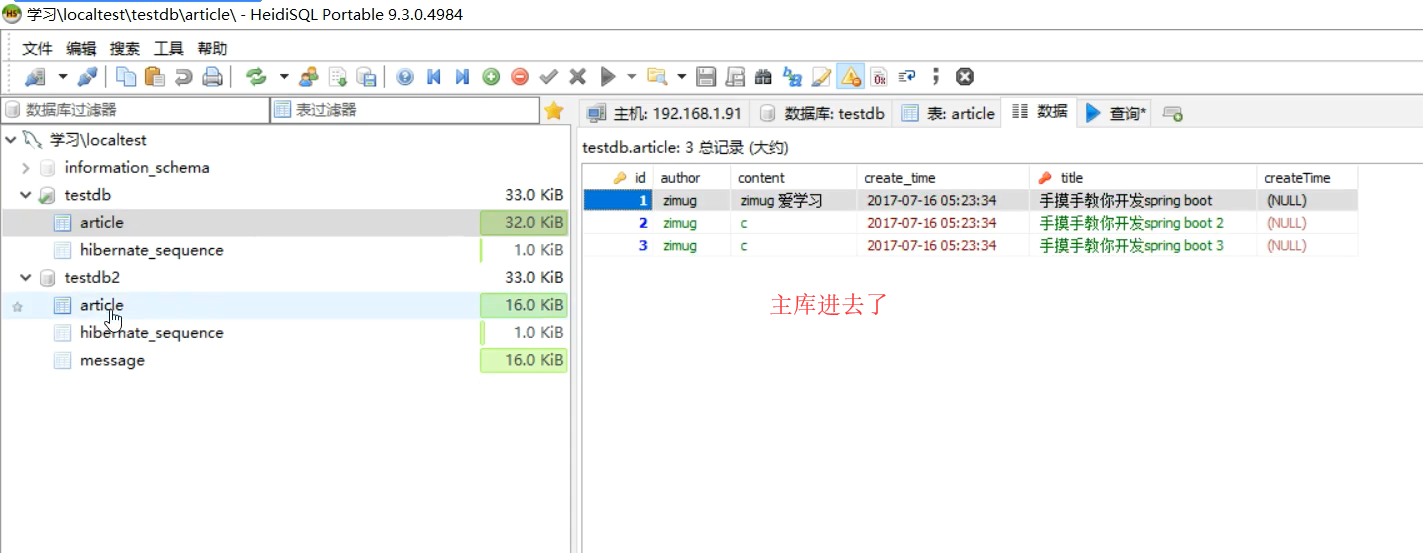The height and width of the screenshot is (553, 1423).
Task: Collapse the testdb2 database node
Action: 26,278
